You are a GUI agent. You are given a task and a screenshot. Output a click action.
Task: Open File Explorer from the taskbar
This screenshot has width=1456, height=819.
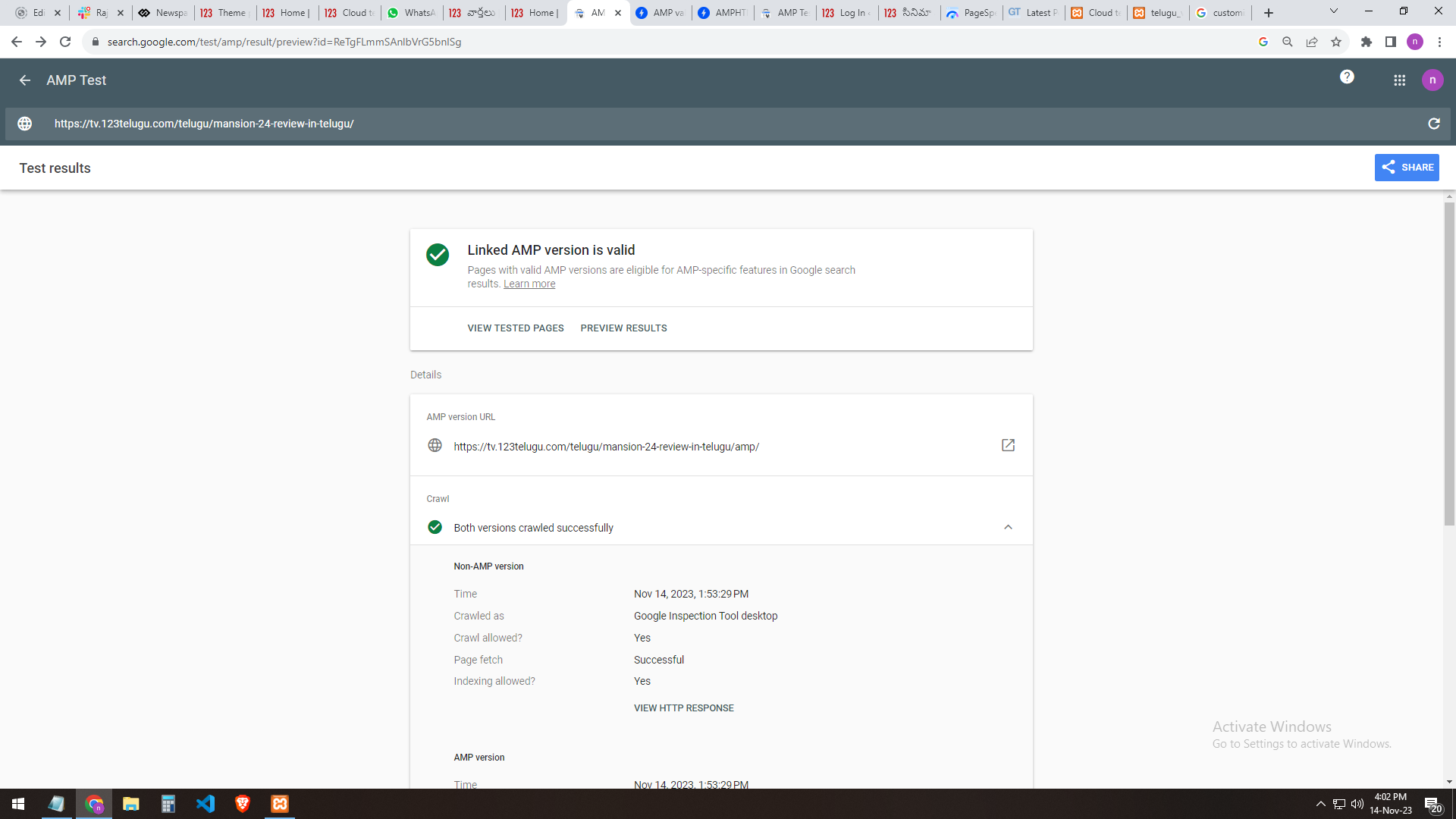pos(130,804)
